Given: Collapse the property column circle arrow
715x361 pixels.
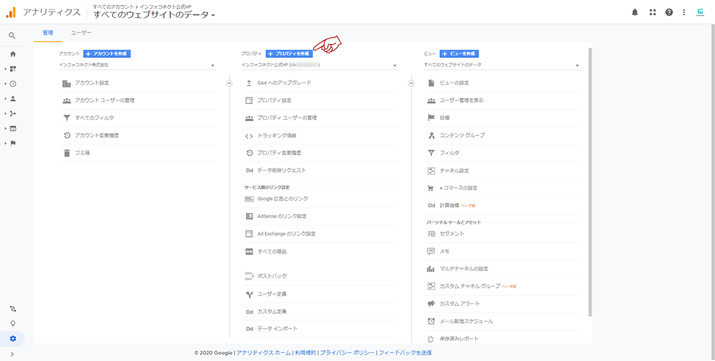Looking at the screenshot, I should click(x=411, y=83).
